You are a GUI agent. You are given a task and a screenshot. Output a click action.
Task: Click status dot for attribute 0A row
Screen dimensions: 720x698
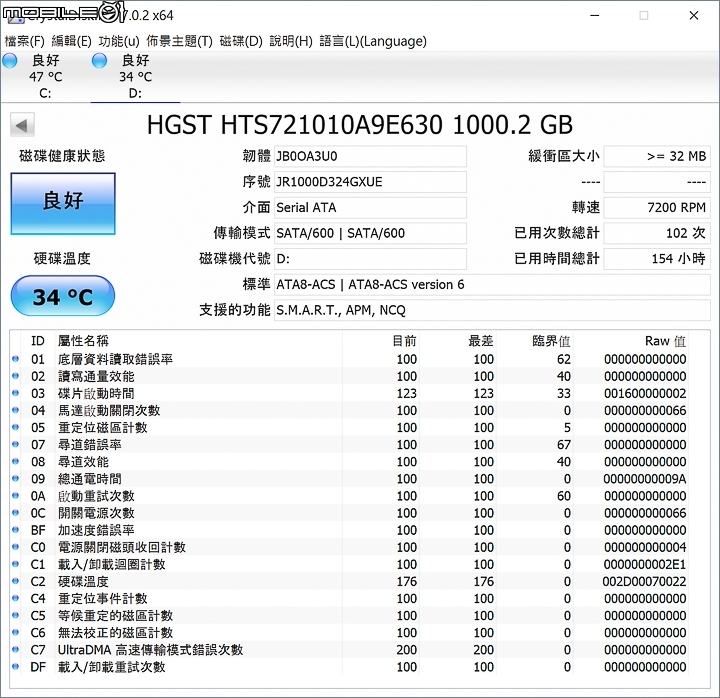[15, 496]
